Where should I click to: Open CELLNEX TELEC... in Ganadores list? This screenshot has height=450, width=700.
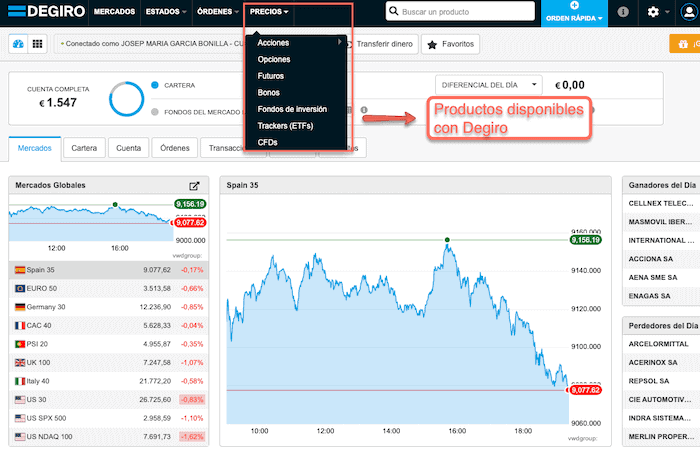point(661,204)
